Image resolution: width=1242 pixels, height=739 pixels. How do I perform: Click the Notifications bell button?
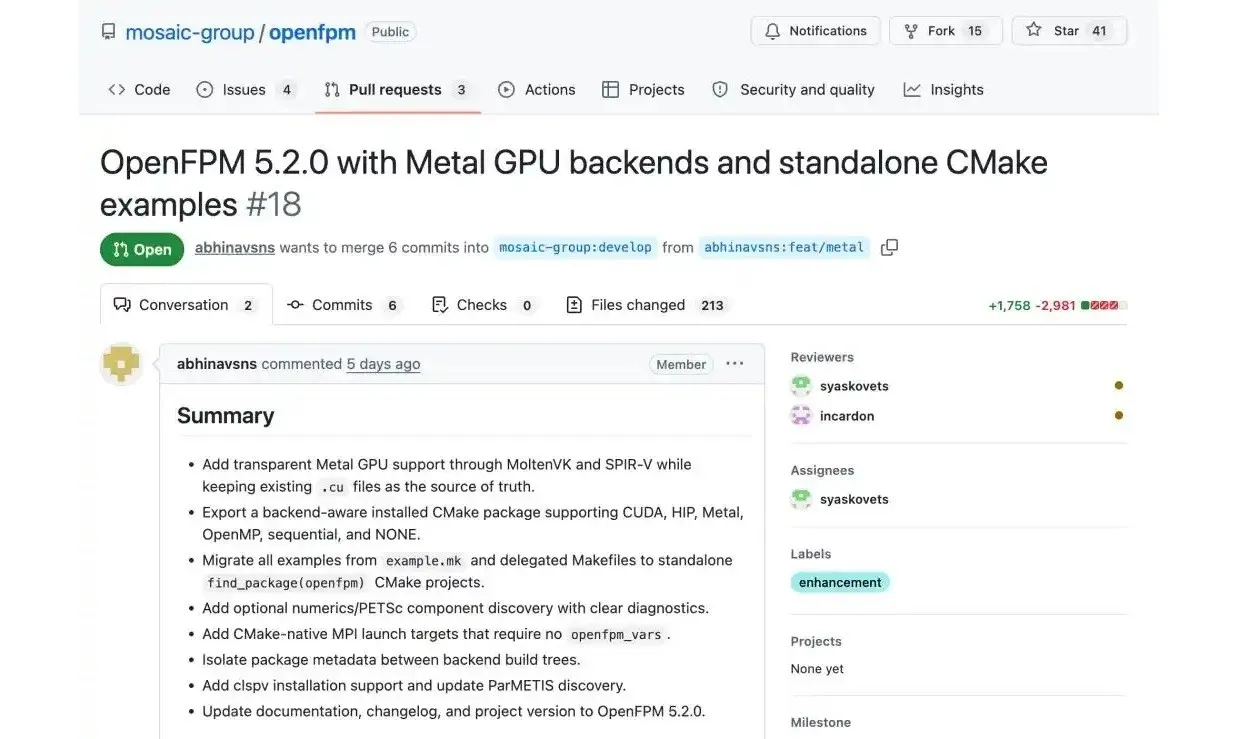click(x=816, y=31)
